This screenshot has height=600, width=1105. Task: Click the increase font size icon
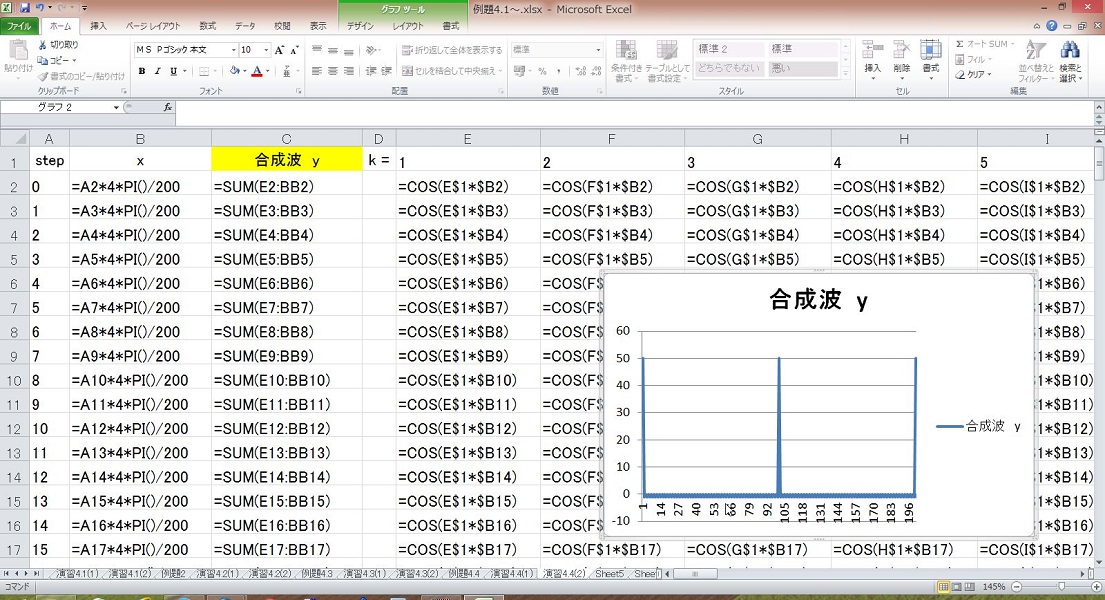(x=279, y=50)
